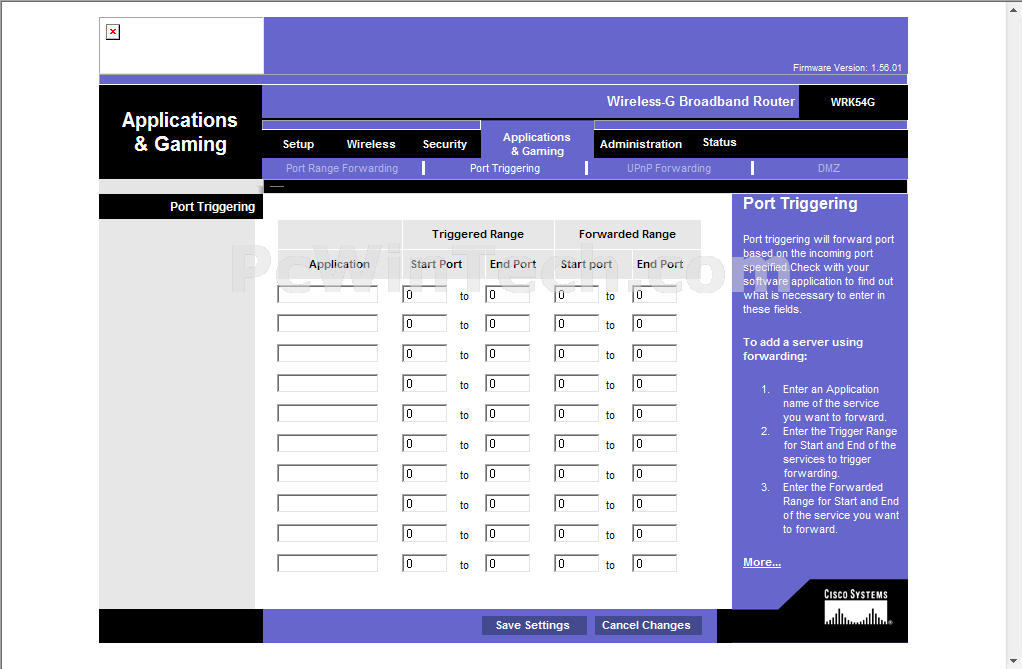Focus the Application name field in row six
The image size is (1022, 669).
point(327,444)
